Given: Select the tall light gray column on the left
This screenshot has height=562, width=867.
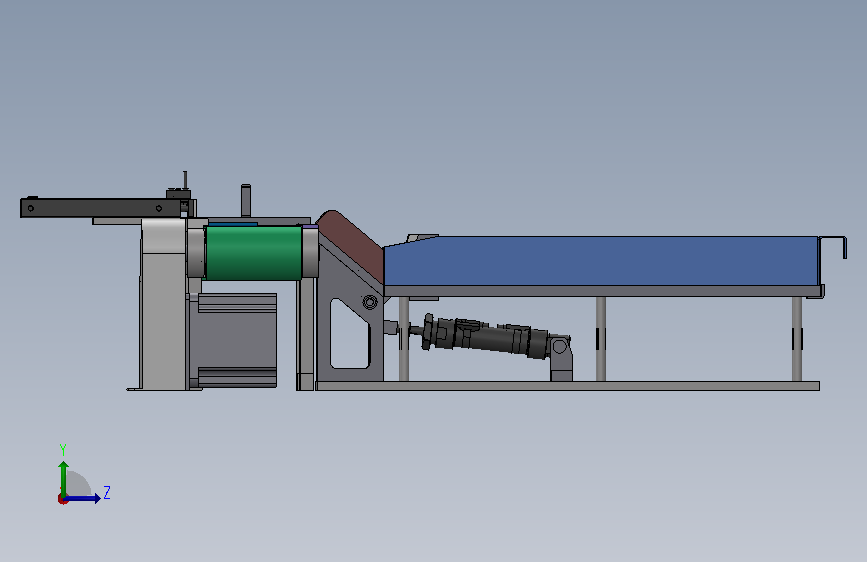Looking at the screenshot, I should [164, 304].
